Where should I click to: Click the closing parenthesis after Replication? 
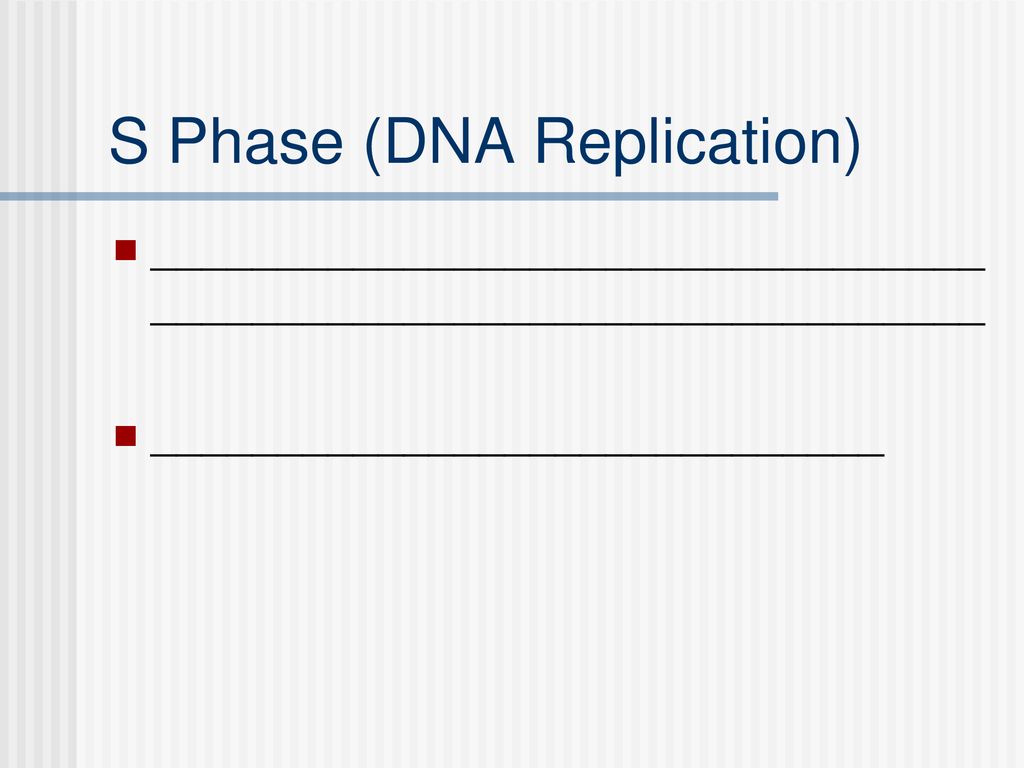click(853, 145)
